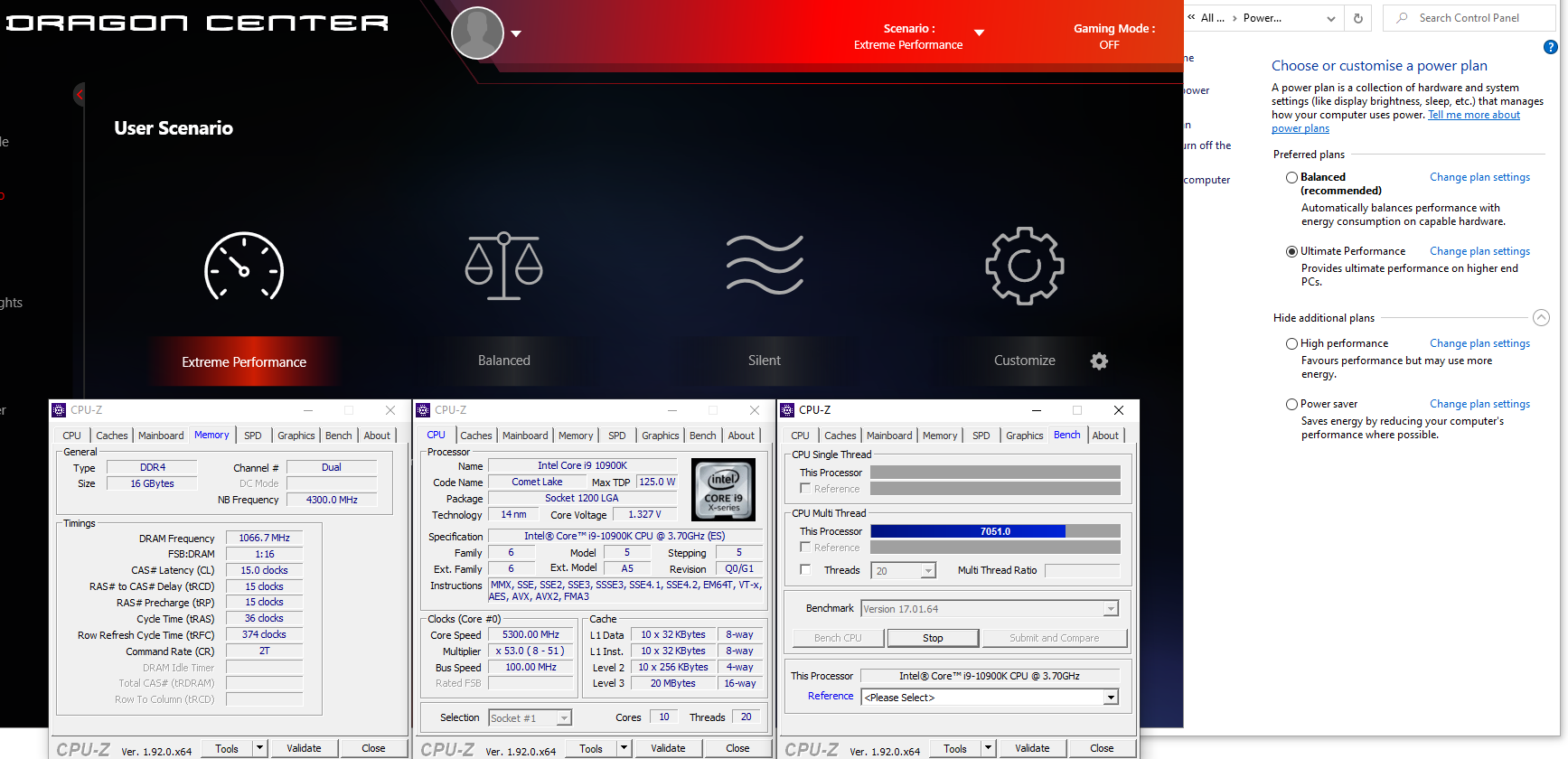The height and width of the screenshot is (759, 1568).
Task: Click the DRAM Frequency 1066.7 MHz value
Action: pyautogui.click(x=264, y=538)
